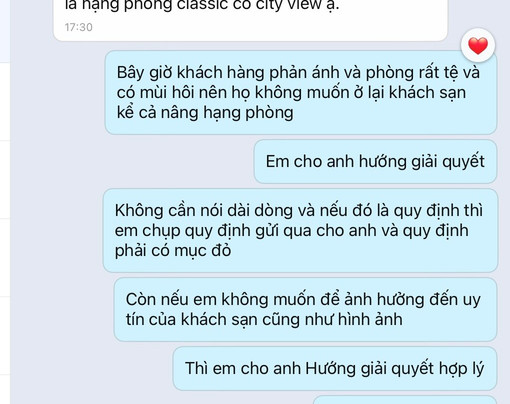Viewport: 510px width, 404px height.
Task: Click the partially visible bubble at the bottom
Action: coord(405,400)
